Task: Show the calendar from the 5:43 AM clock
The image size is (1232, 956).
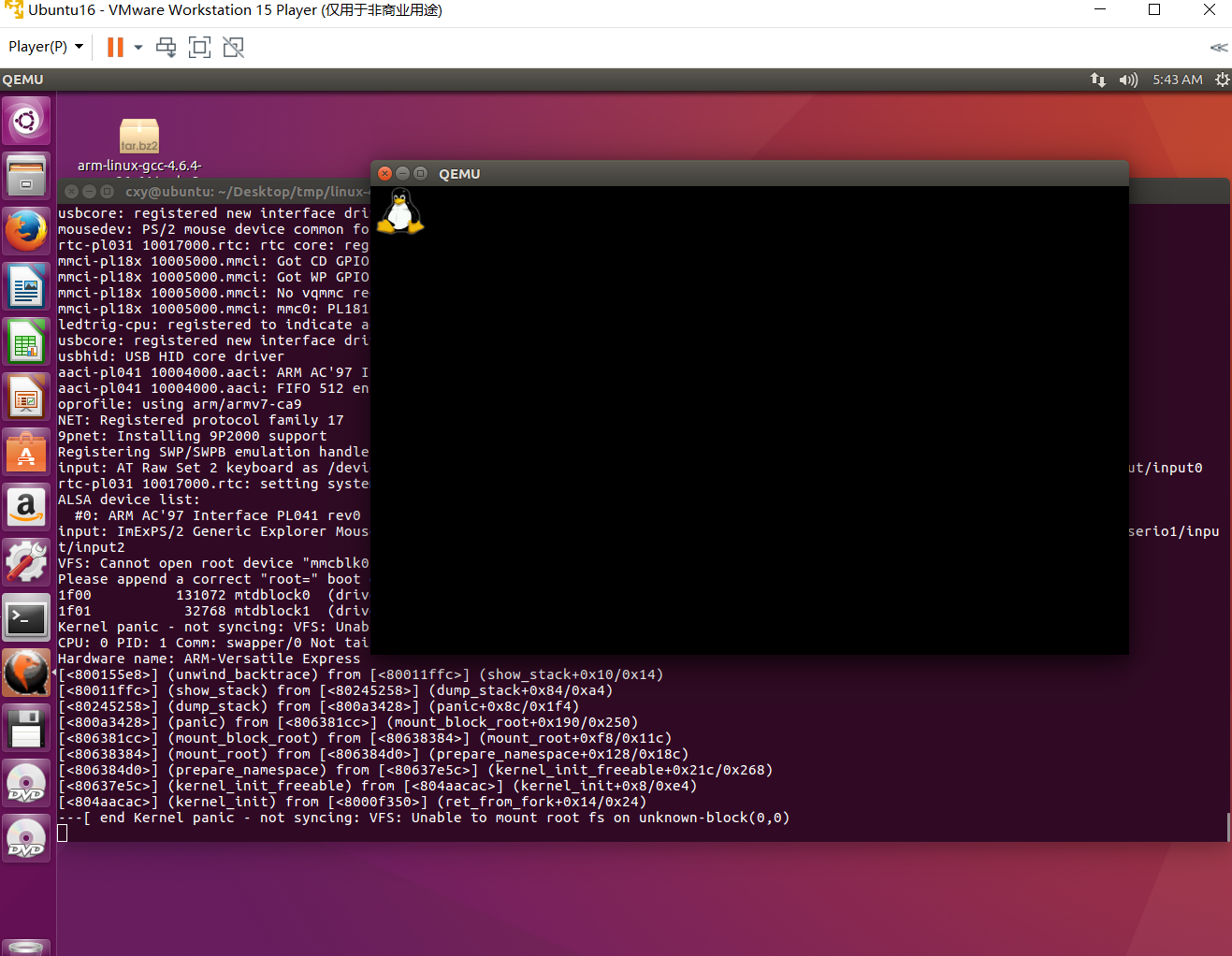Action: point(1178,80)
